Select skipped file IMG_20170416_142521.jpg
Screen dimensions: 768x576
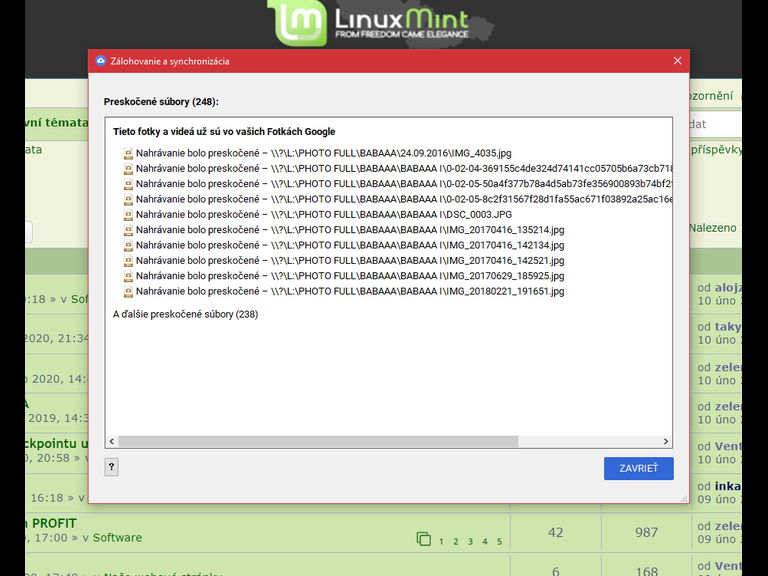[350, 260]
